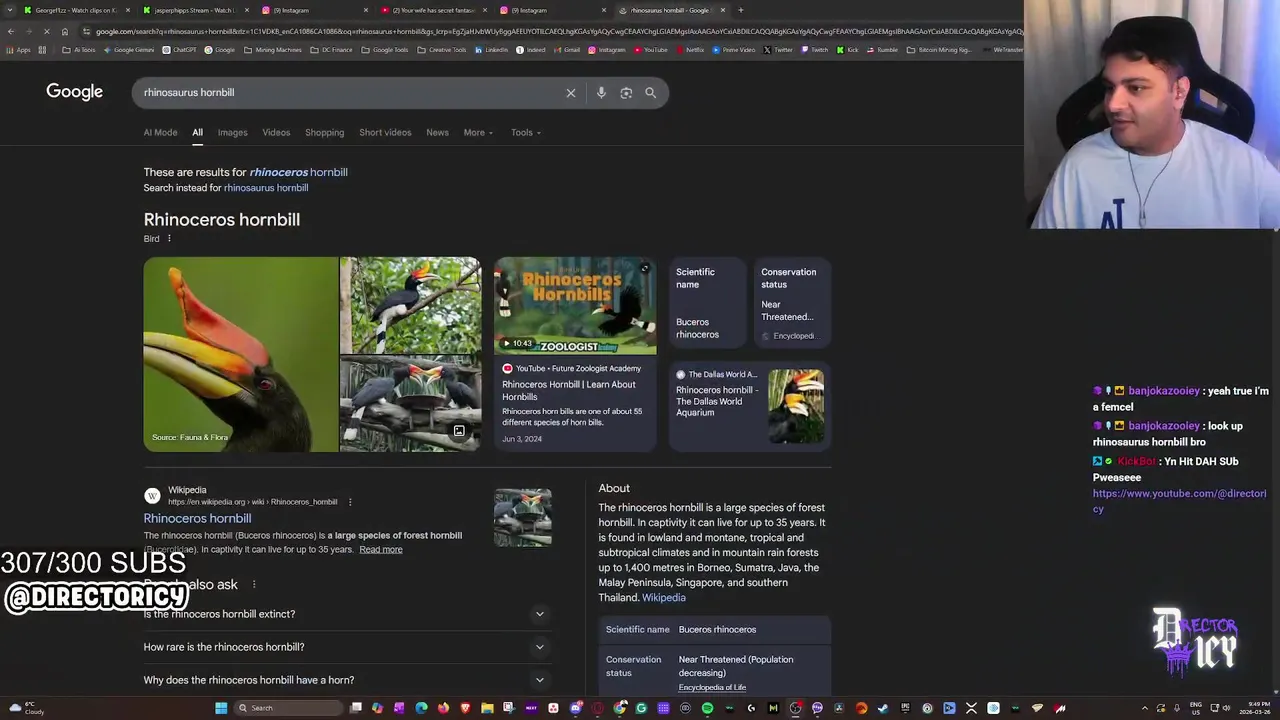1280x720 pixels.
Task: Click the browser Back arrow
Action: click(x=11, y=31)
